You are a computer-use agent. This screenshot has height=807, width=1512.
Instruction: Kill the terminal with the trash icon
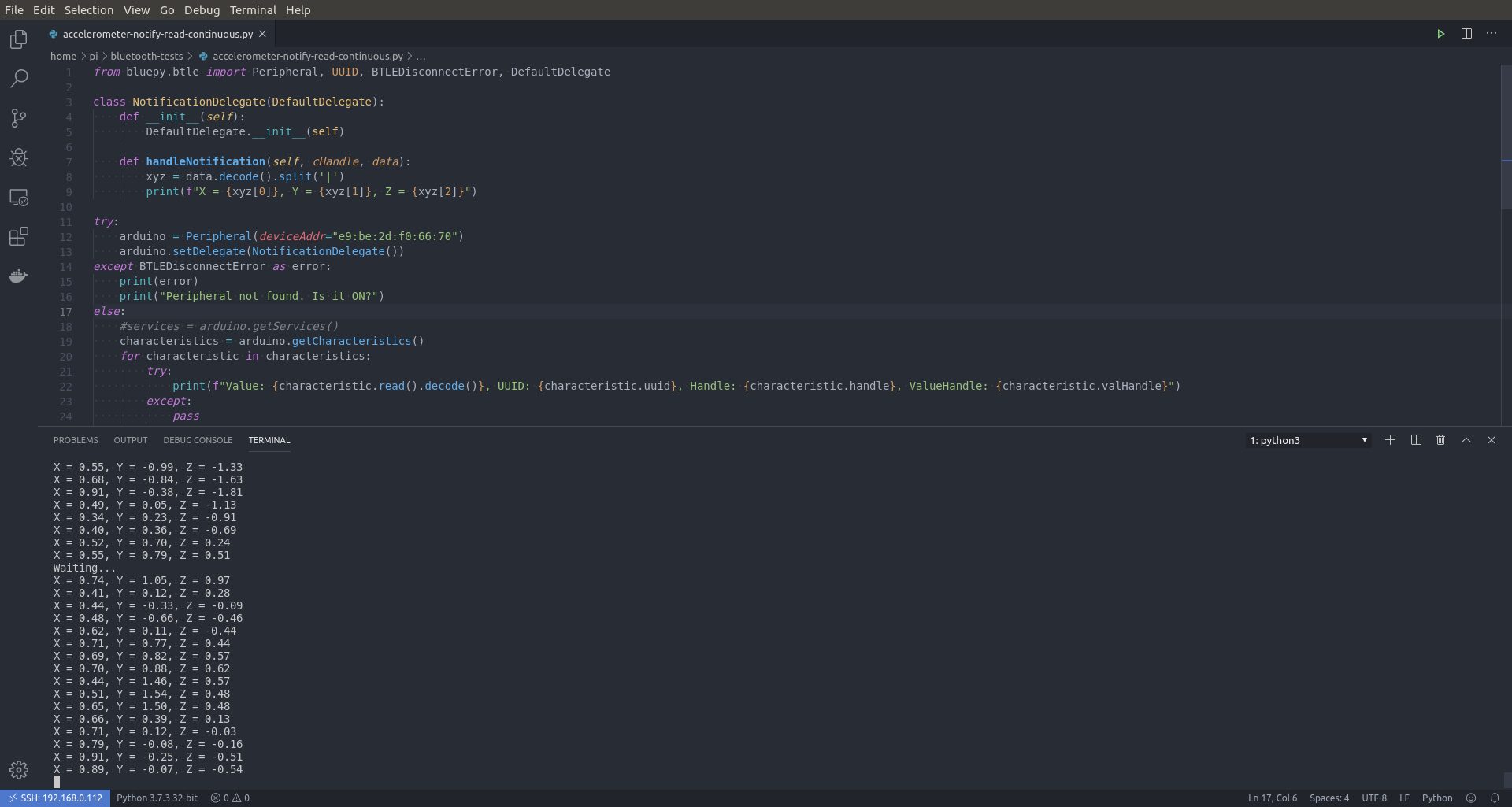(1440, 440)
